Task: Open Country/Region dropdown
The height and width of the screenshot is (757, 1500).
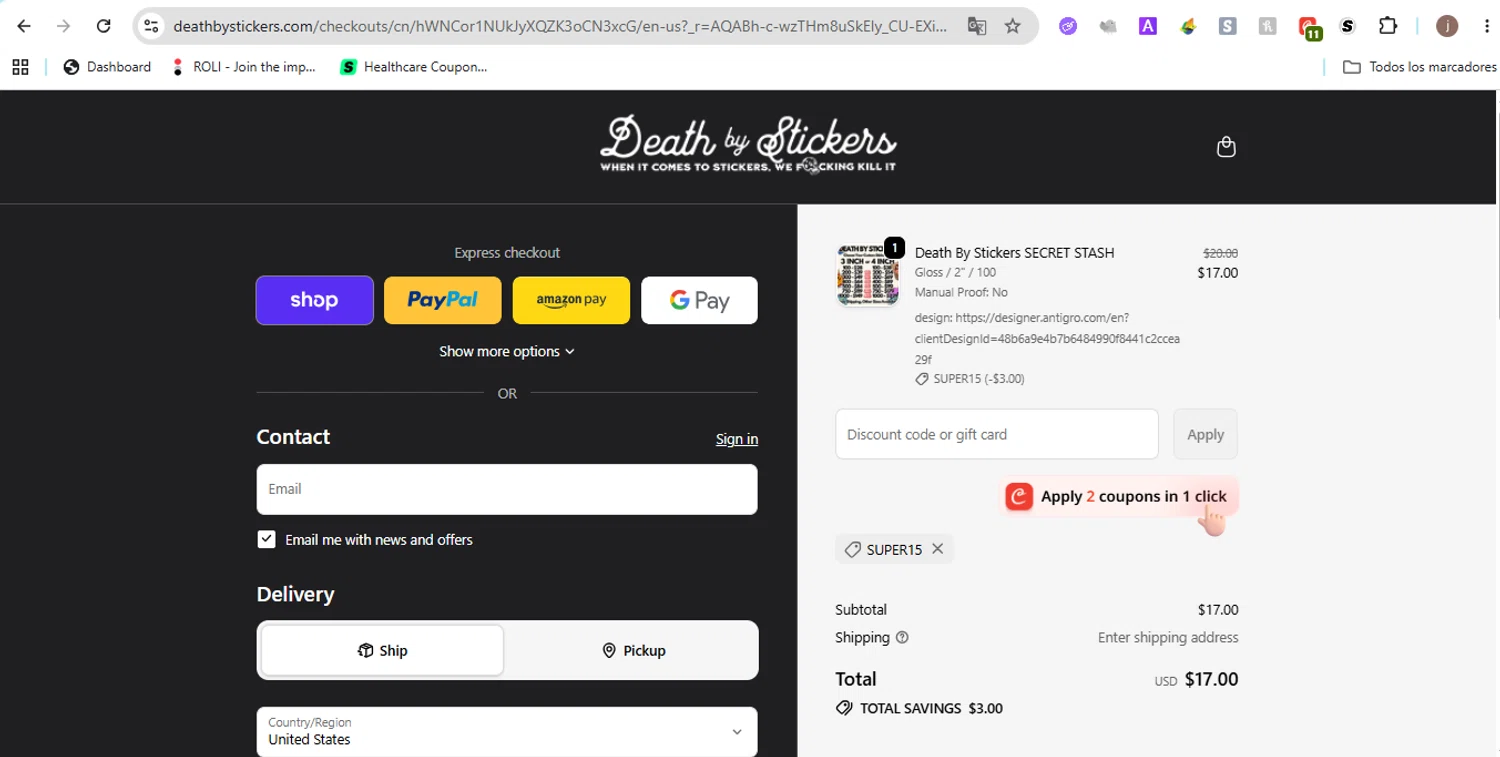Action: (507, 731)
